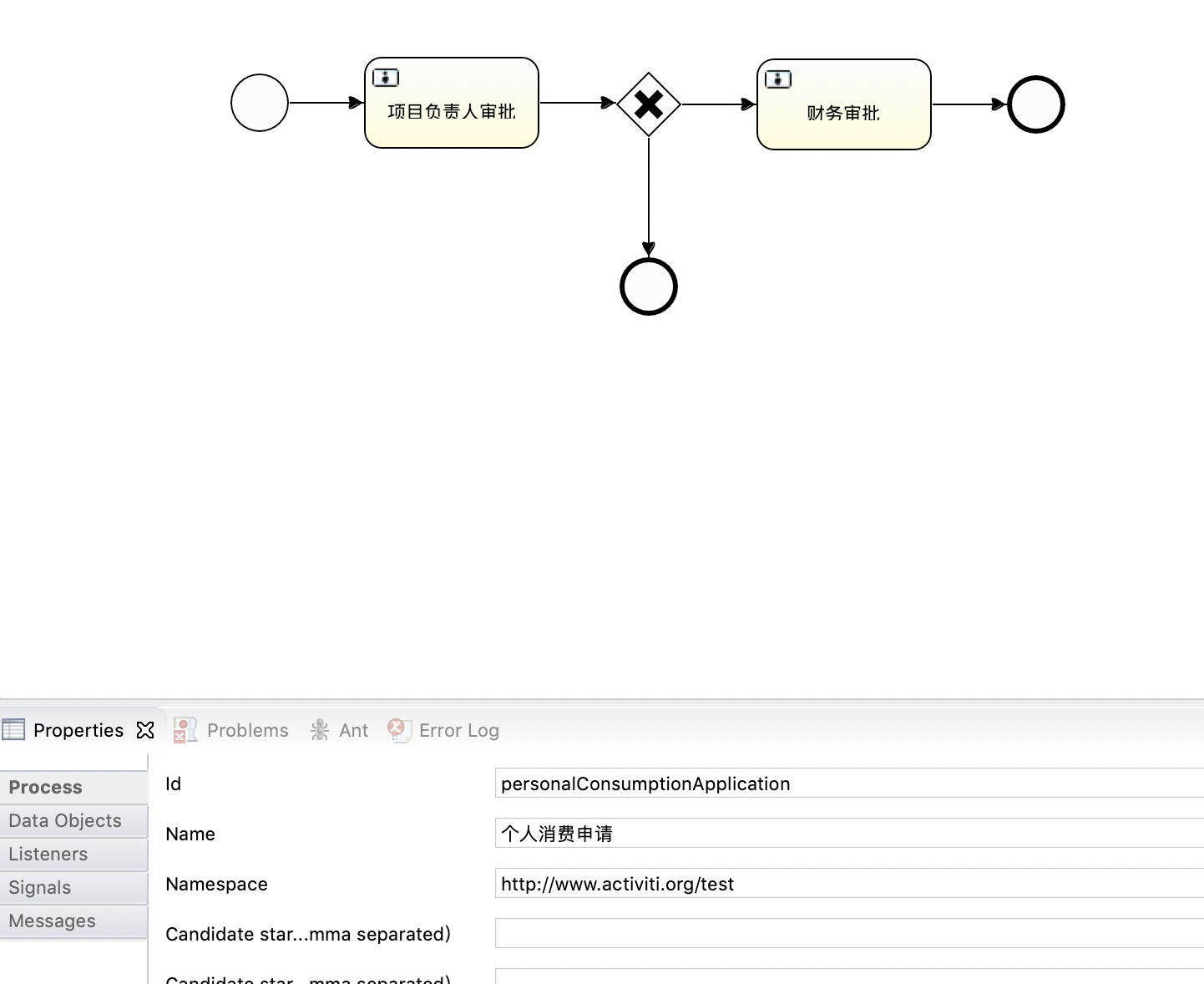Select the 项目负责人审批 task box
This screenshot has width=1204, height=984.
[x=451, y=102]
